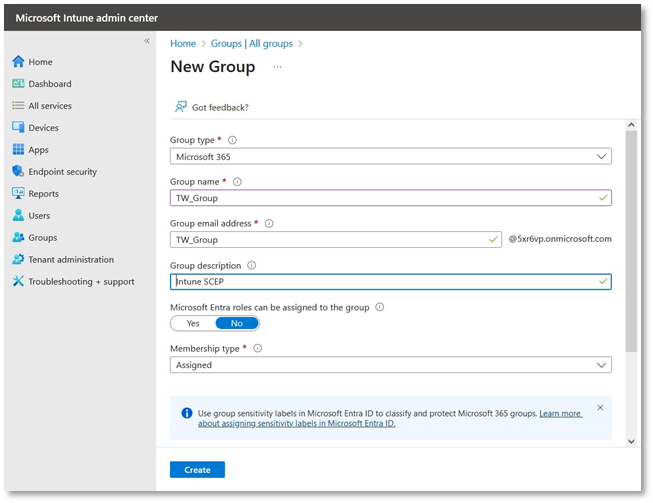Viewport: 653px width, 503px height.
Task: Select the Endpoint security shield icon
Action: [x=18, y=172]
